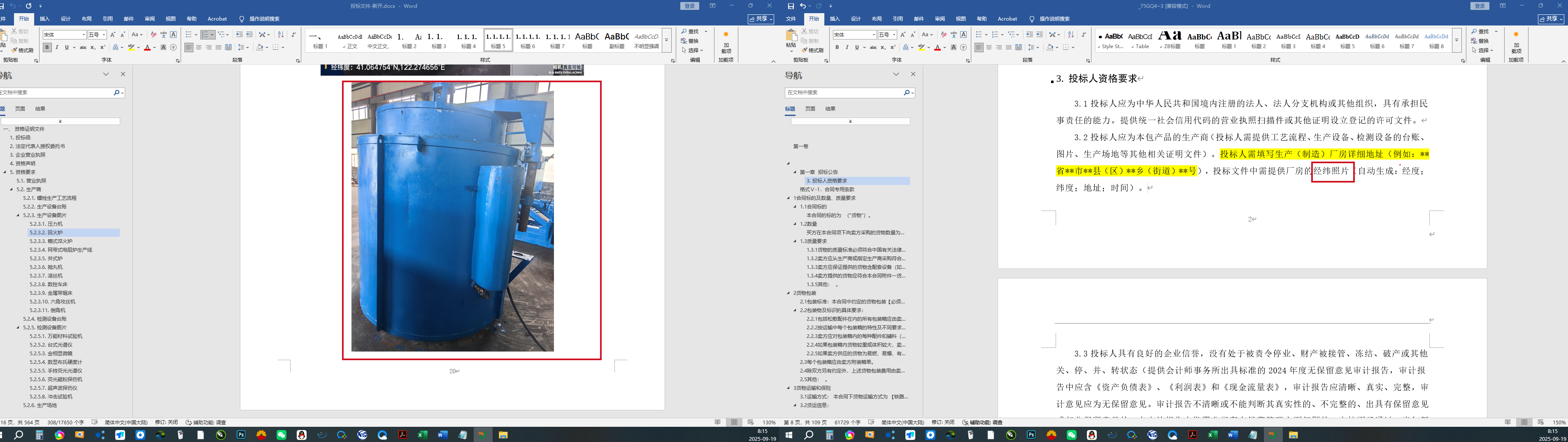The height and width of the screenshot is (442, 1568).
Task: Apply red font color in the 投标文件 window
Action: (x=147, y=47)
